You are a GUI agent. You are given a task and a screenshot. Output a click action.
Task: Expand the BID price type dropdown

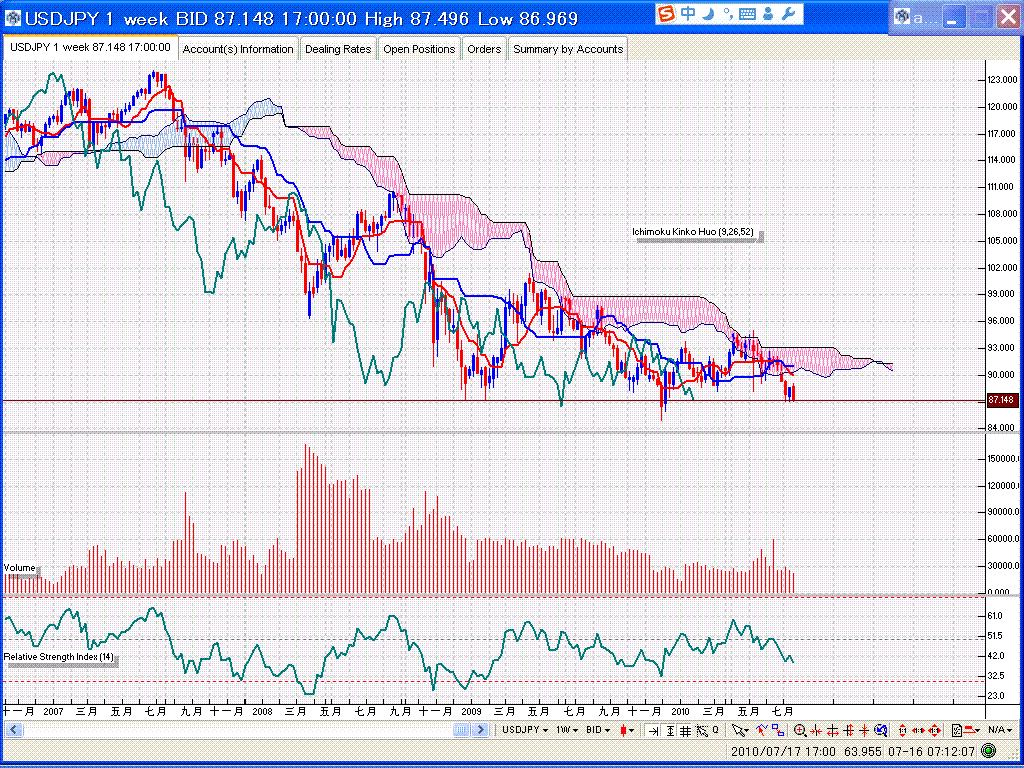pos(599,730)
